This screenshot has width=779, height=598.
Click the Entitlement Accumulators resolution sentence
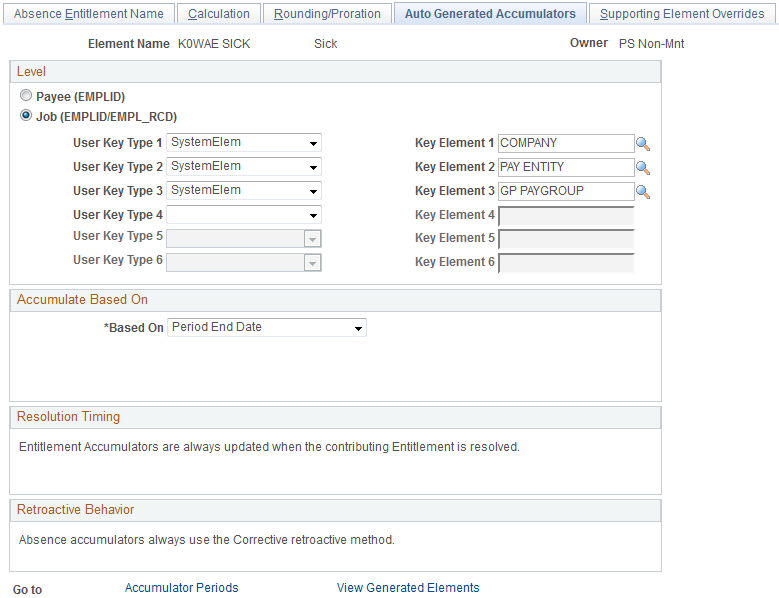269,447
